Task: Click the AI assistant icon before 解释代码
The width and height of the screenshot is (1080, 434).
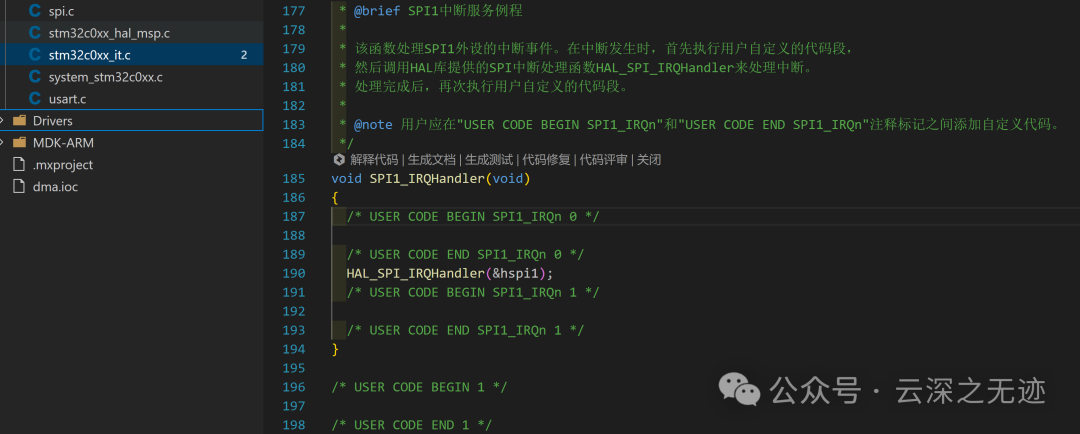Action: (340, 160)
